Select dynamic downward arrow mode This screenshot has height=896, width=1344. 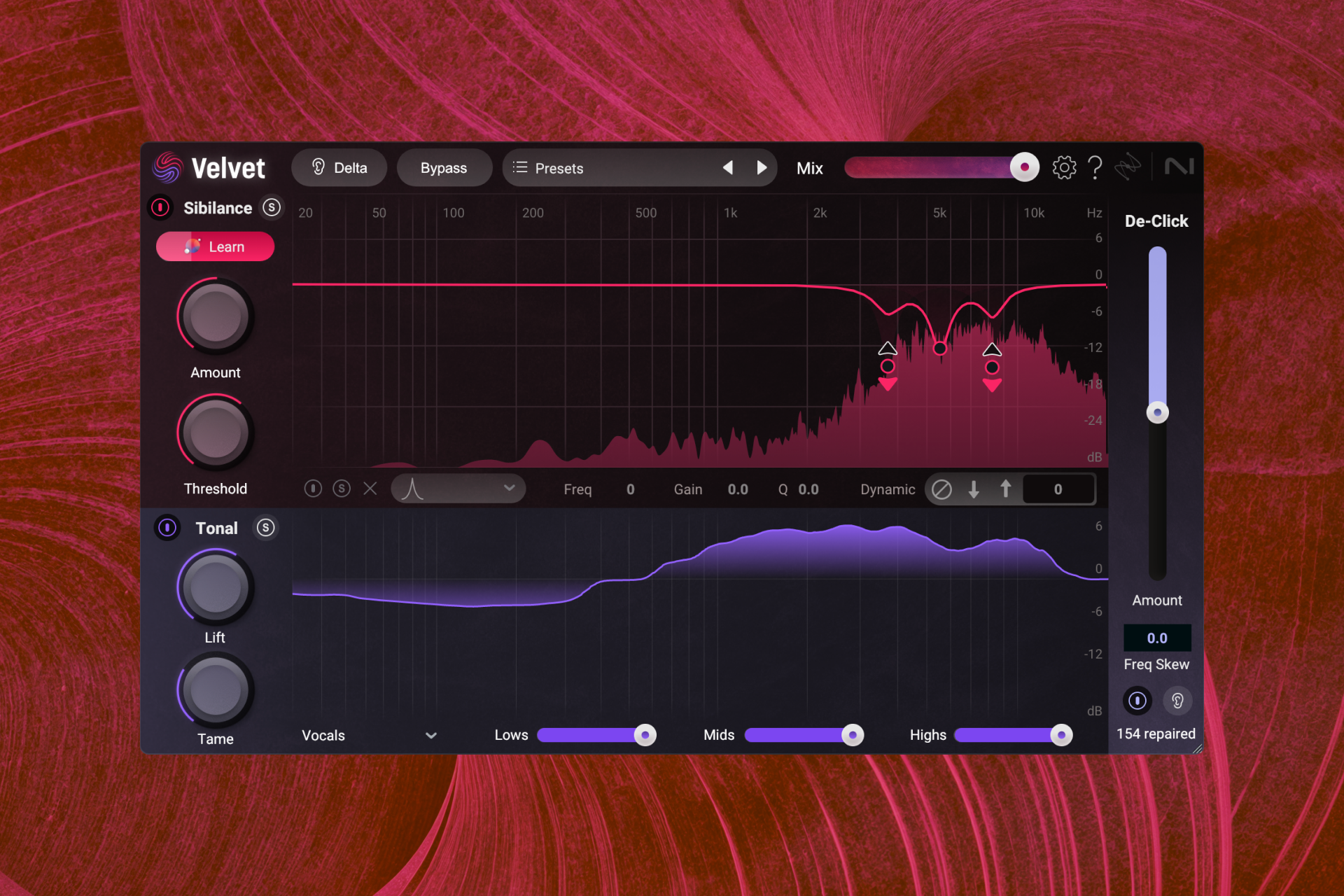pyautogui.click(x=974, y=489)
